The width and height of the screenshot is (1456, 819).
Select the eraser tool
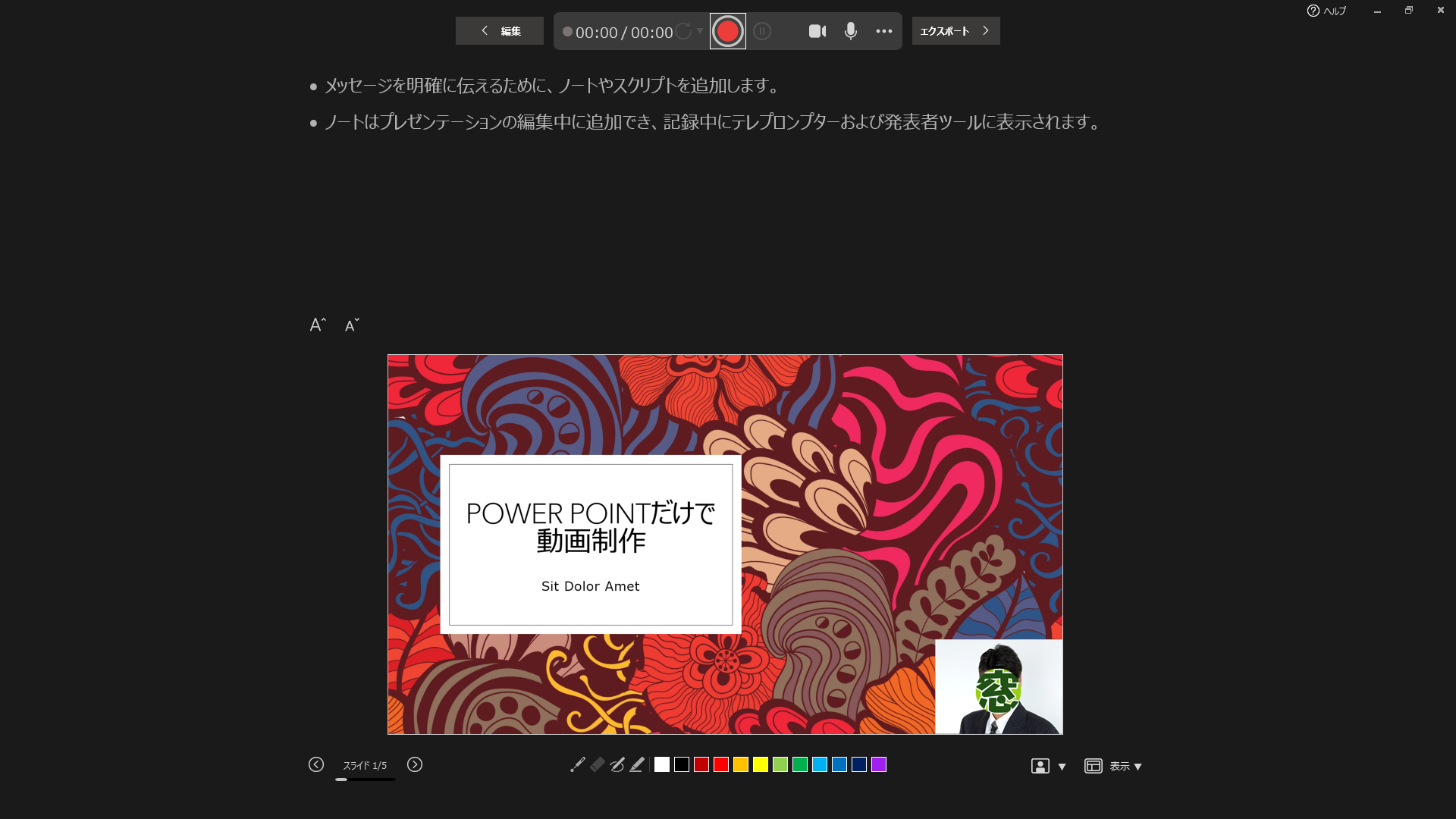[598, 764]
